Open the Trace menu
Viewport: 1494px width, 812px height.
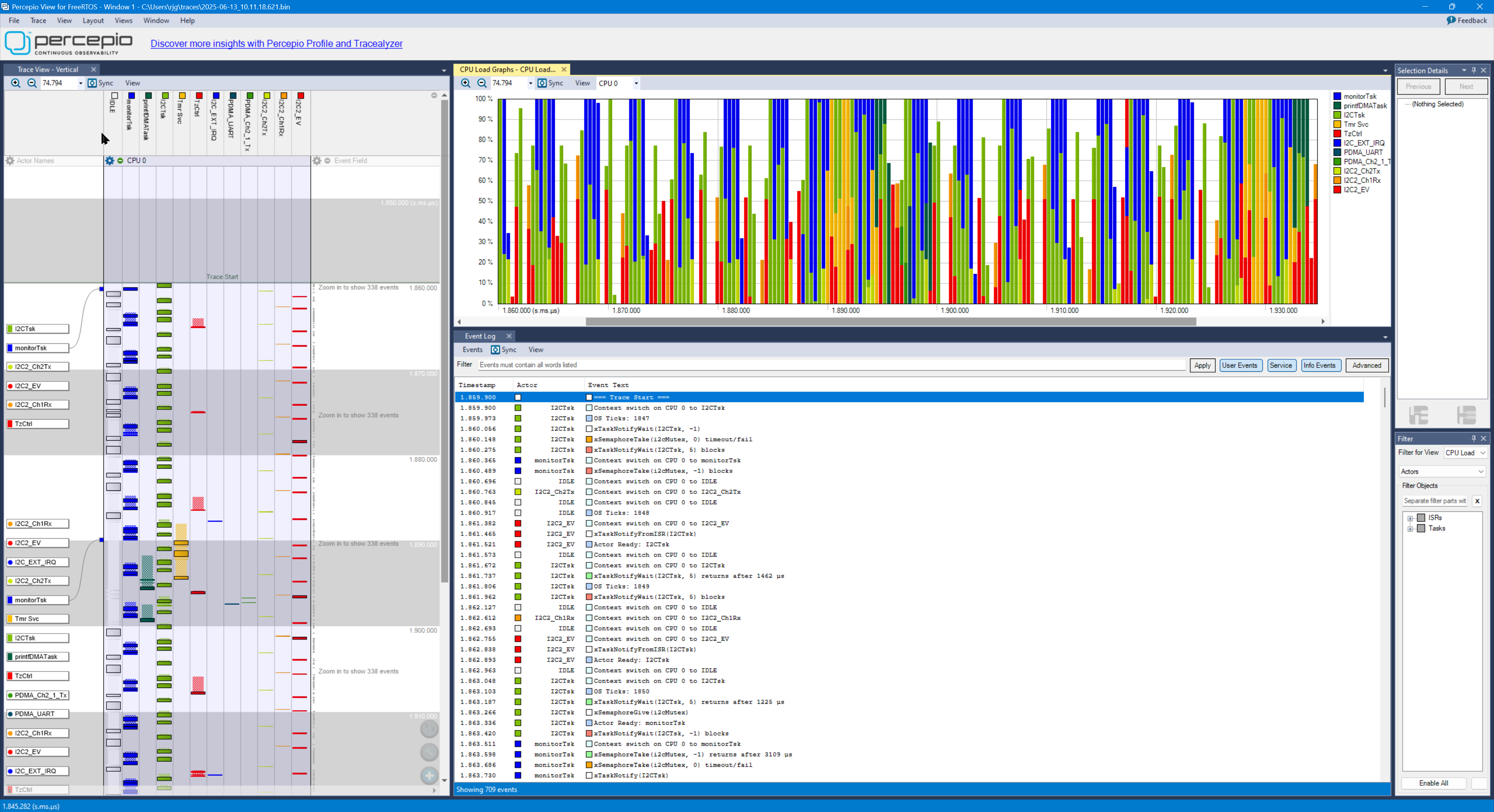tap(38, 20)
